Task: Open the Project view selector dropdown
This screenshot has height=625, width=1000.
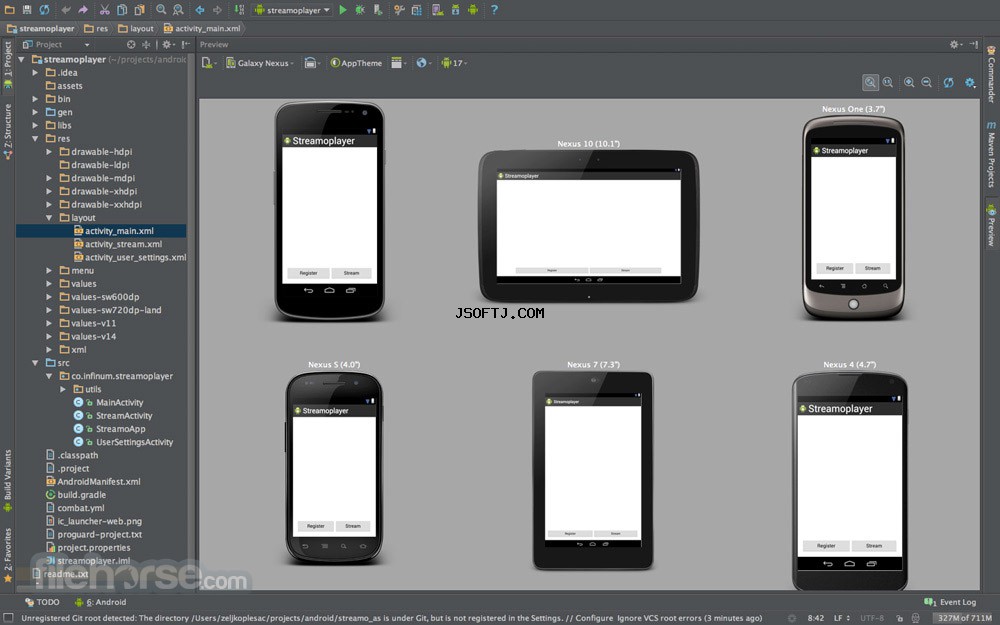Action: [56, 45]
